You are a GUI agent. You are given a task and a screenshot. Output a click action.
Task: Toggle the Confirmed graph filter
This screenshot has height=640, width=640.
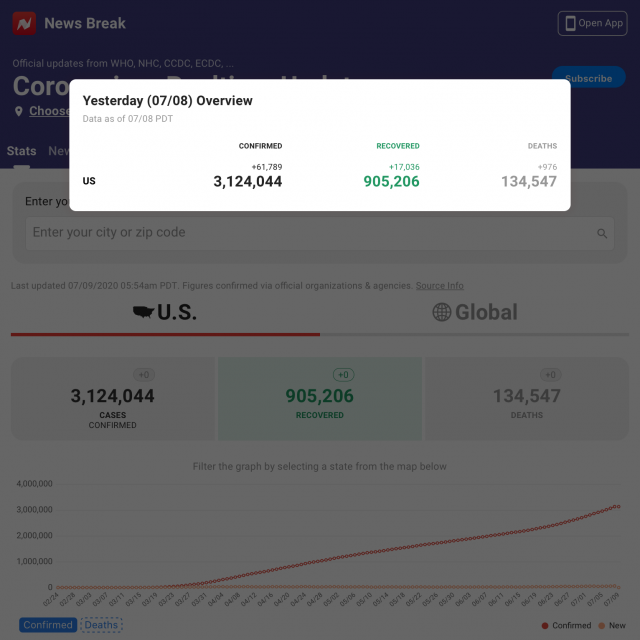tap(48, 625)
